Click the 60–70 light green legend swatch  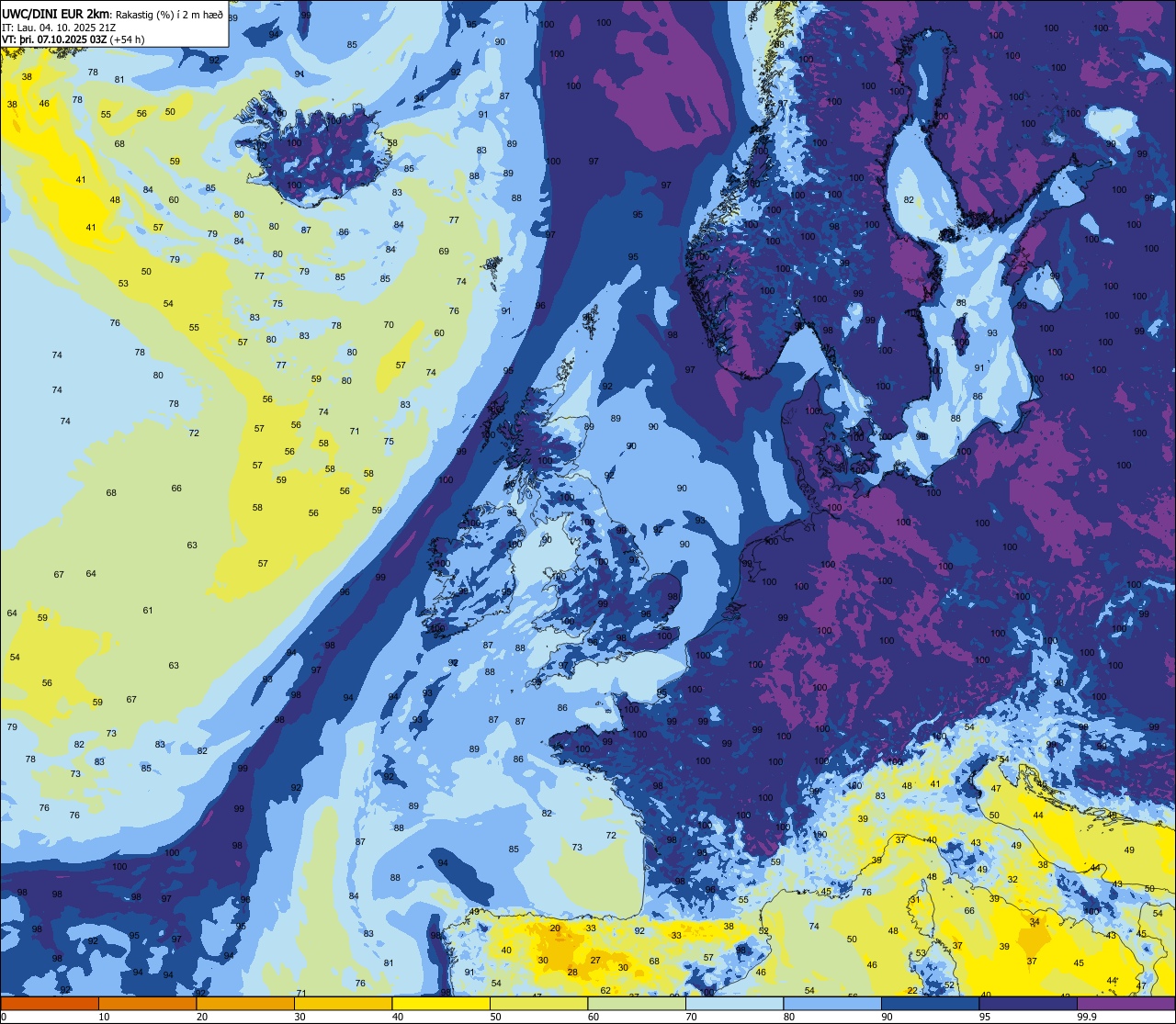pyautogui.click(x=637, y=1003)
